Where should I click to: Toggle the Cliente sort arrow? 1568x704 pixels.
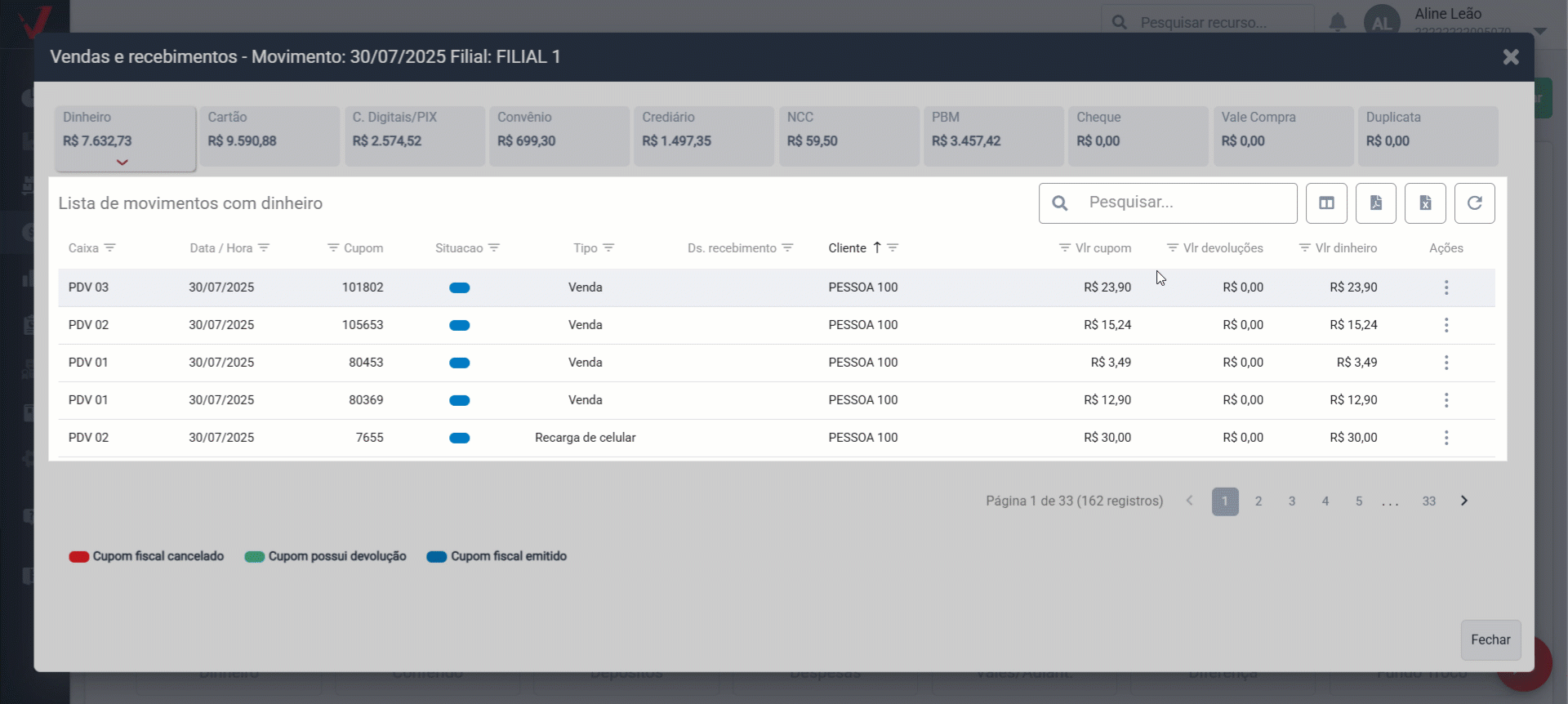pos(877,247)
